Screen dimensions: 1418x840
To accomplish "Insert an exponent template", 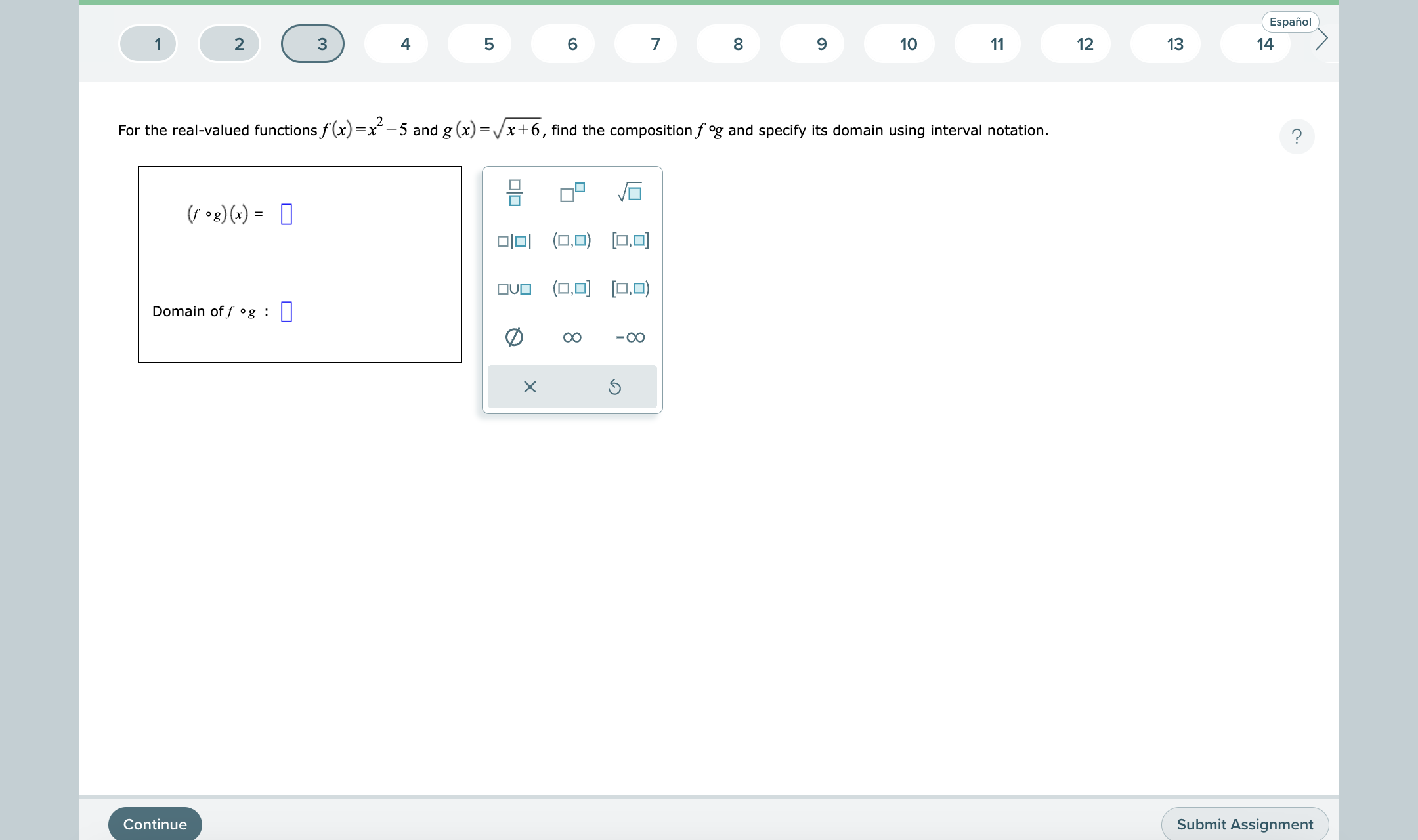I will pyautogui.click(x=571, y=192).
